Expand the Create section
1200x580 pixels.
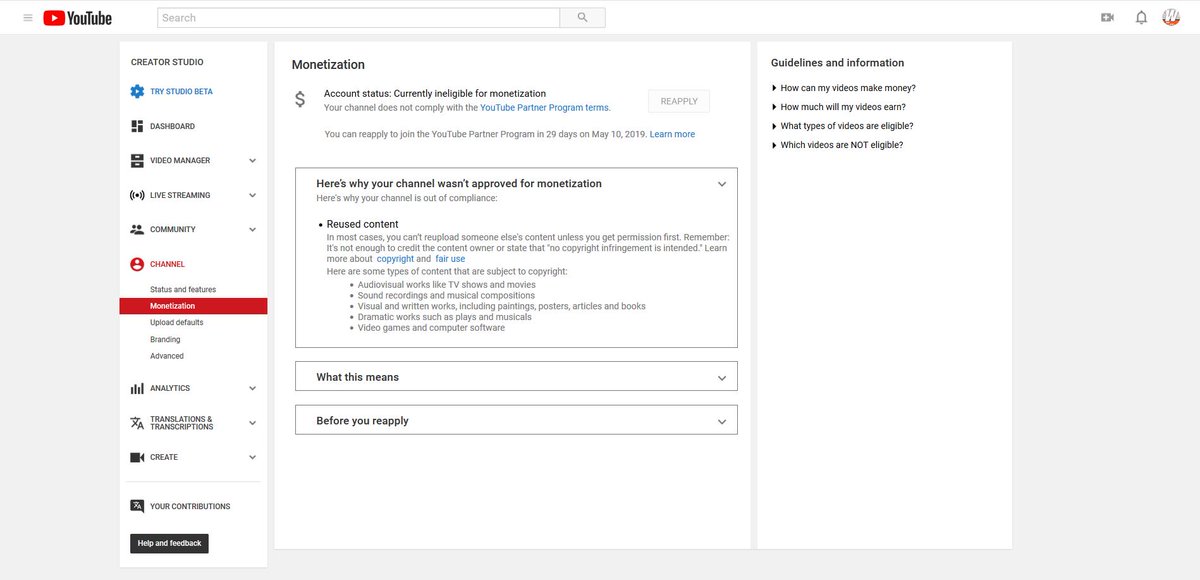pos(252,457)
